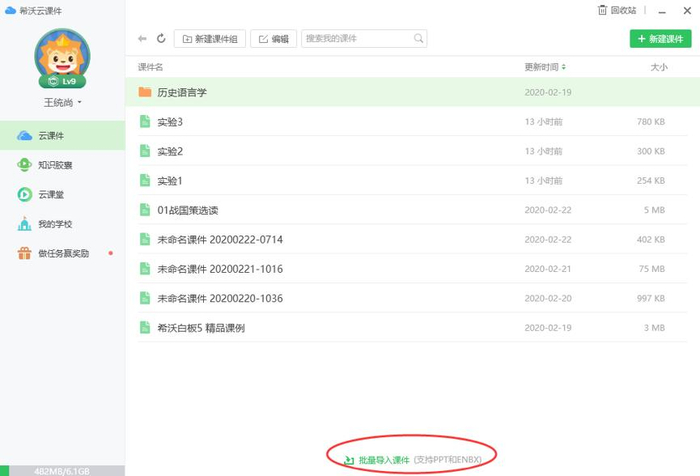Select 未命名课件 20200222-0714
This screenshot has height=476, width=700.
coord(412,239)
